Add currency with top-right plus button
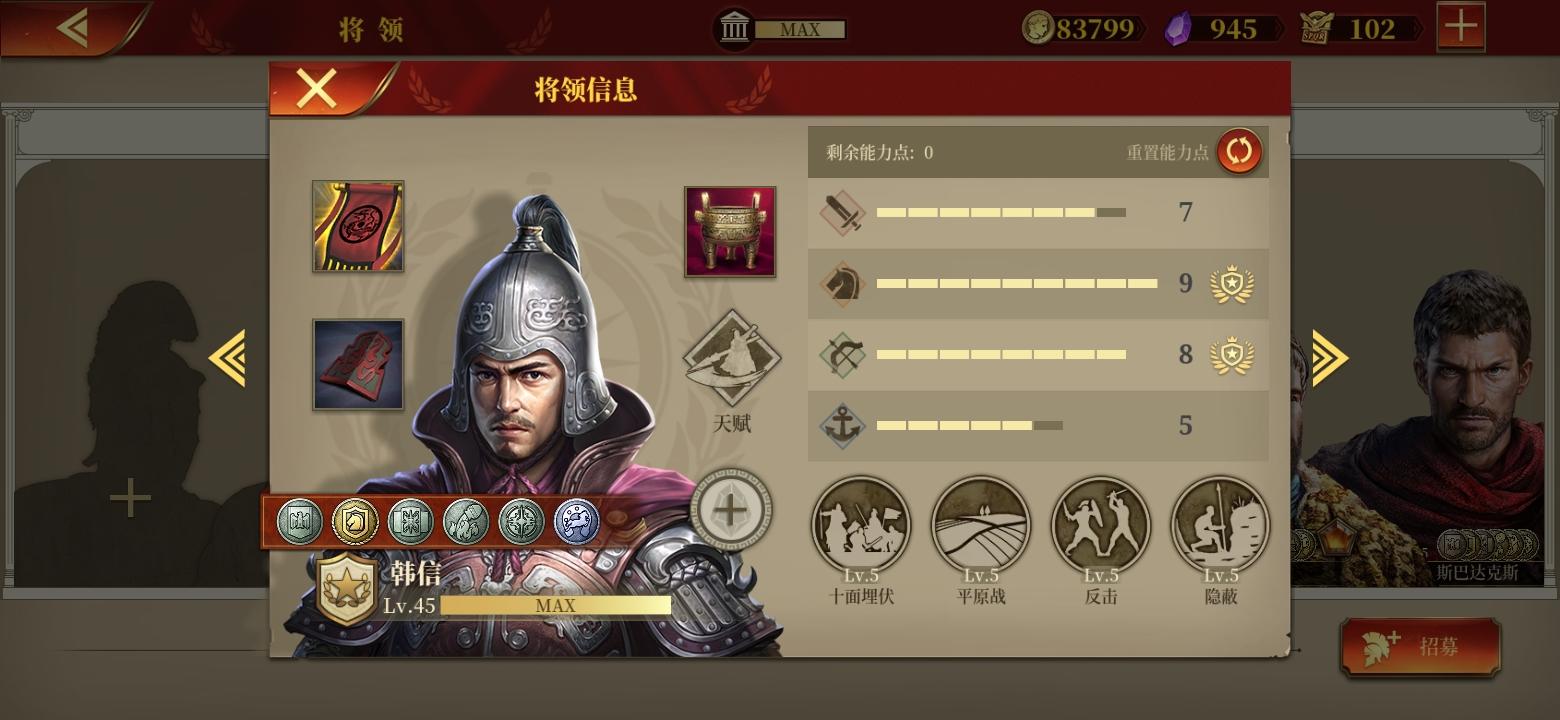Image resolution: width=1560 pixels, height=720 pixels. 1461,27
